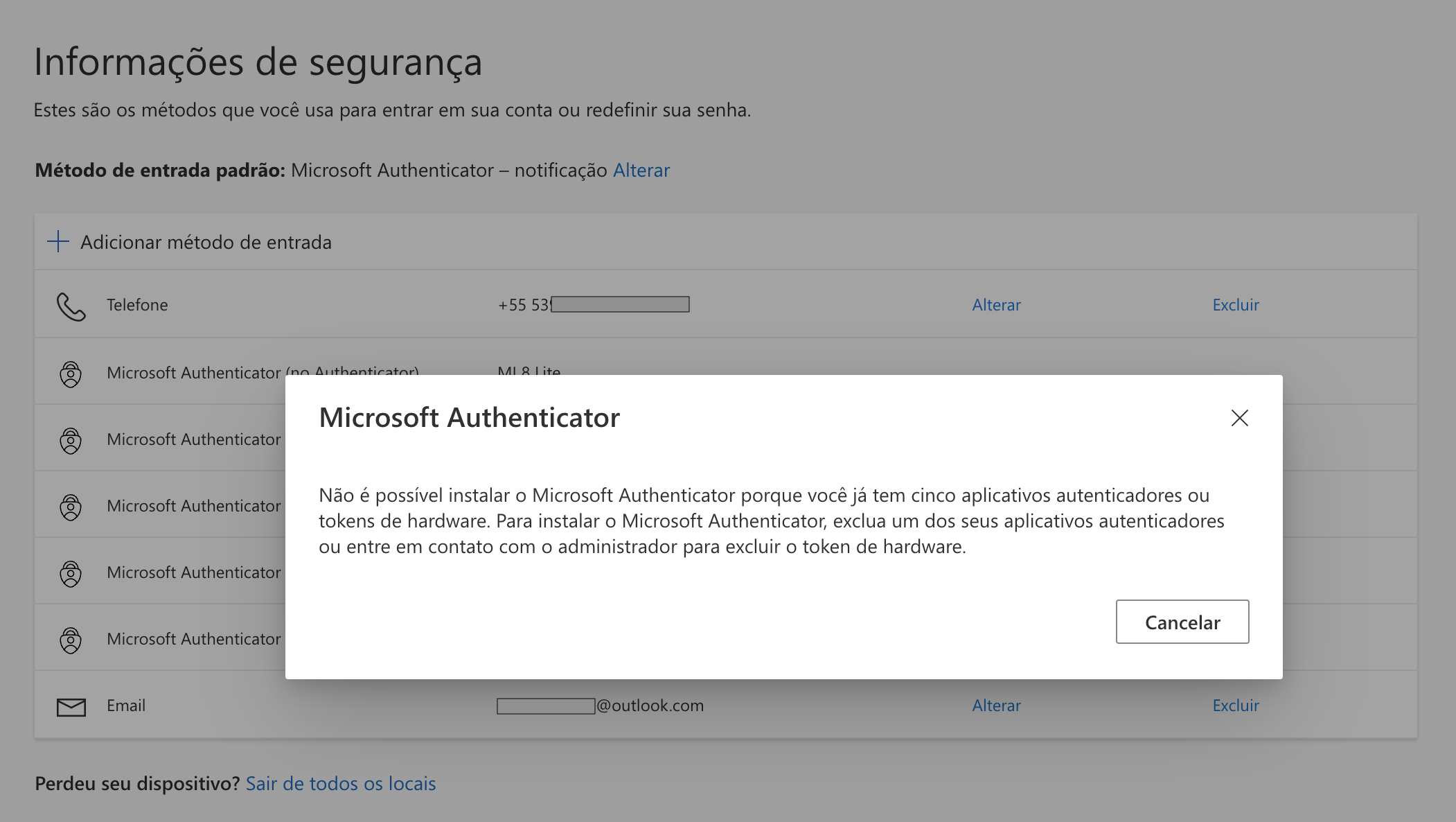Click Alterar in the Telefone row
The width and height of the screenshot is (1456, 822).
(996, 305)
